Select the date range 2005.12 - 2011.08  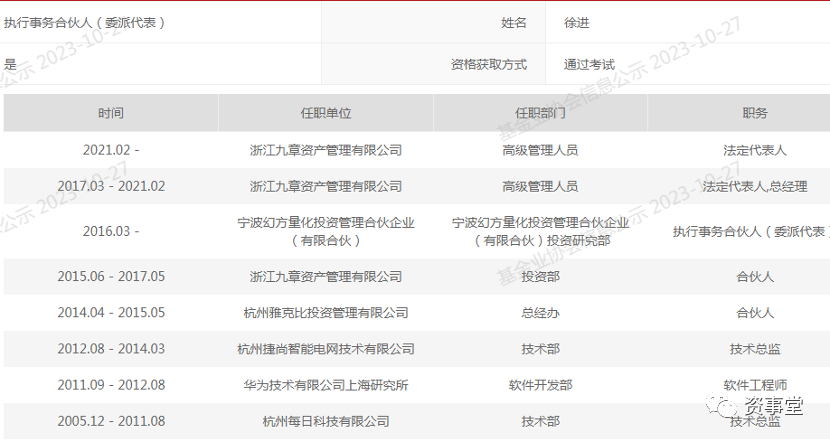111,421
